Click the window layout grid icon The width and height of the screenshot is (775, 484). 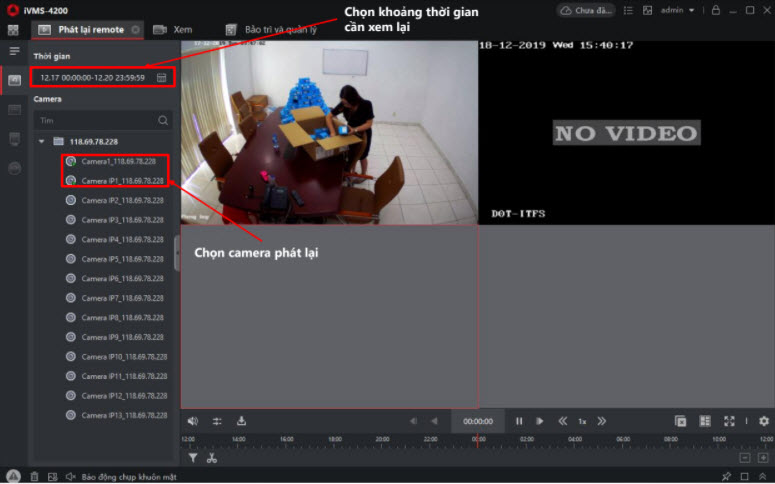tap(705, 421)
